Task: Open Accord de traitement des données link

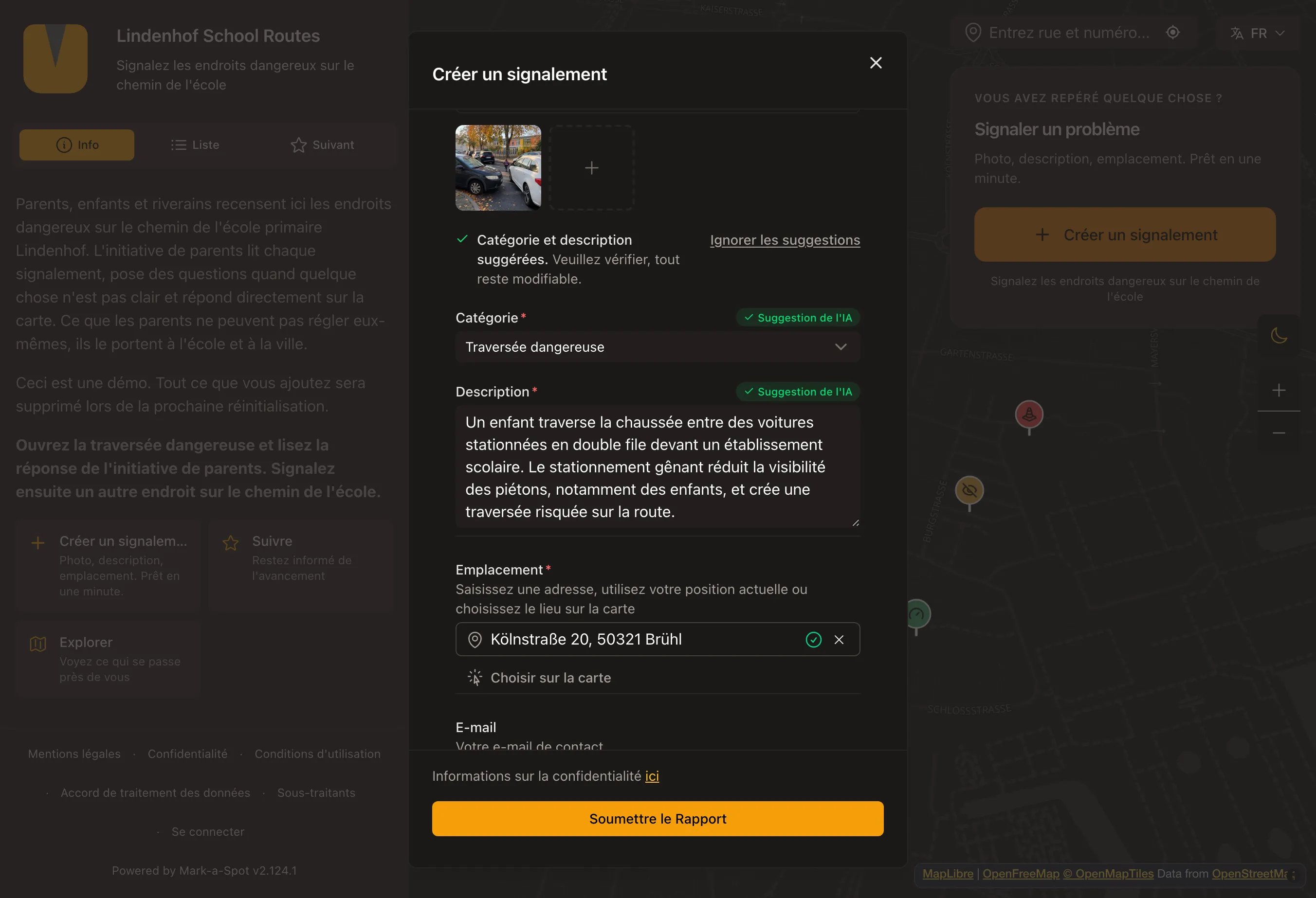Action: pyautogui.click(x=155, y=793)
